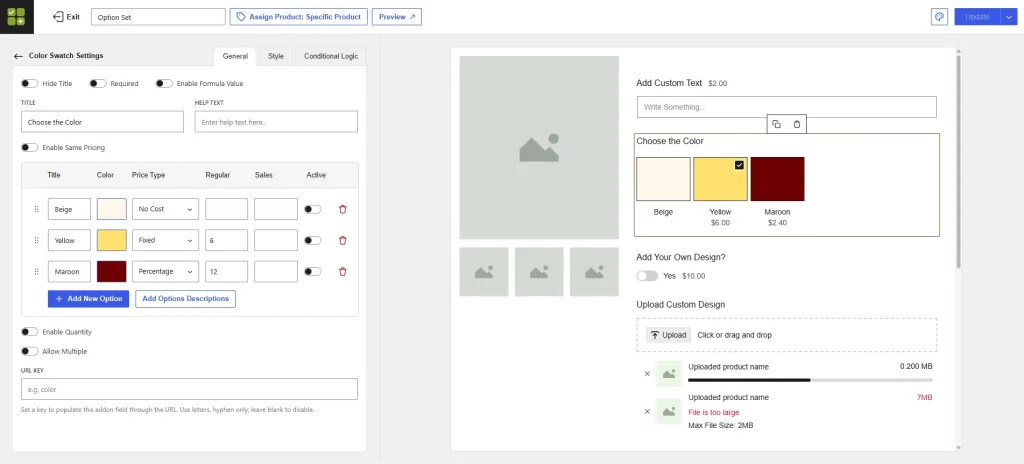Click the Option Set name field
Viewport: 1024px width, 464px height.
[158, 17]
